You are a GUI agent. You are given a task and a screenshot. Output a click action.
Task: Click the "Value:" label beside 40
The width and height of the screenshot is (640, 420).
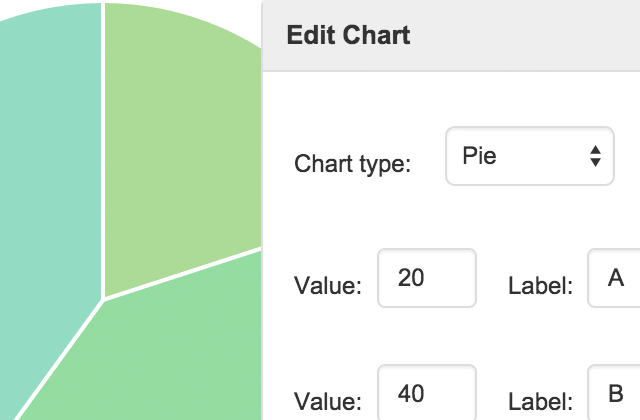point(328,402)
